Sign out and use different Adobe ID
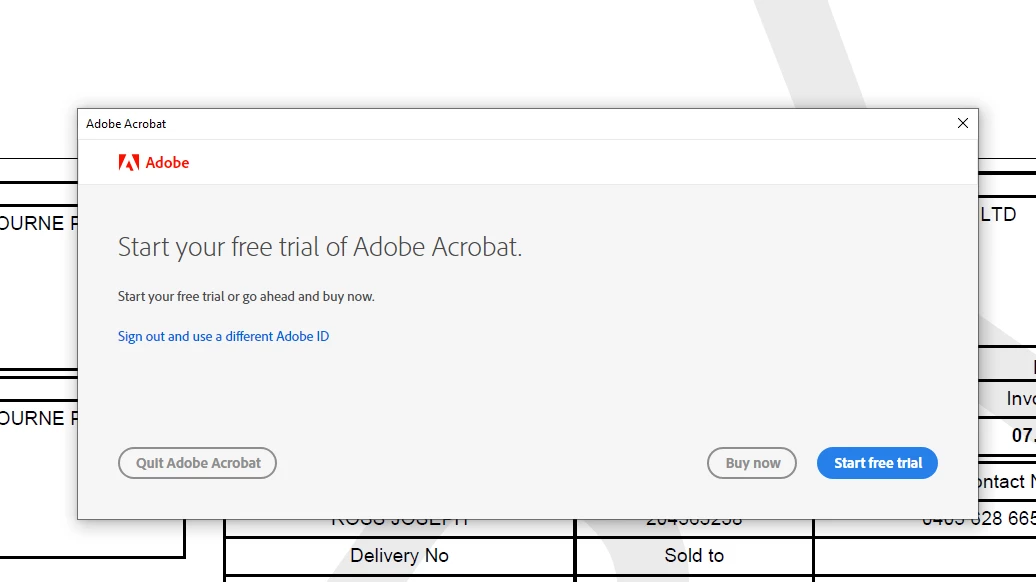Screen dimensions: 1036x582 223,336
